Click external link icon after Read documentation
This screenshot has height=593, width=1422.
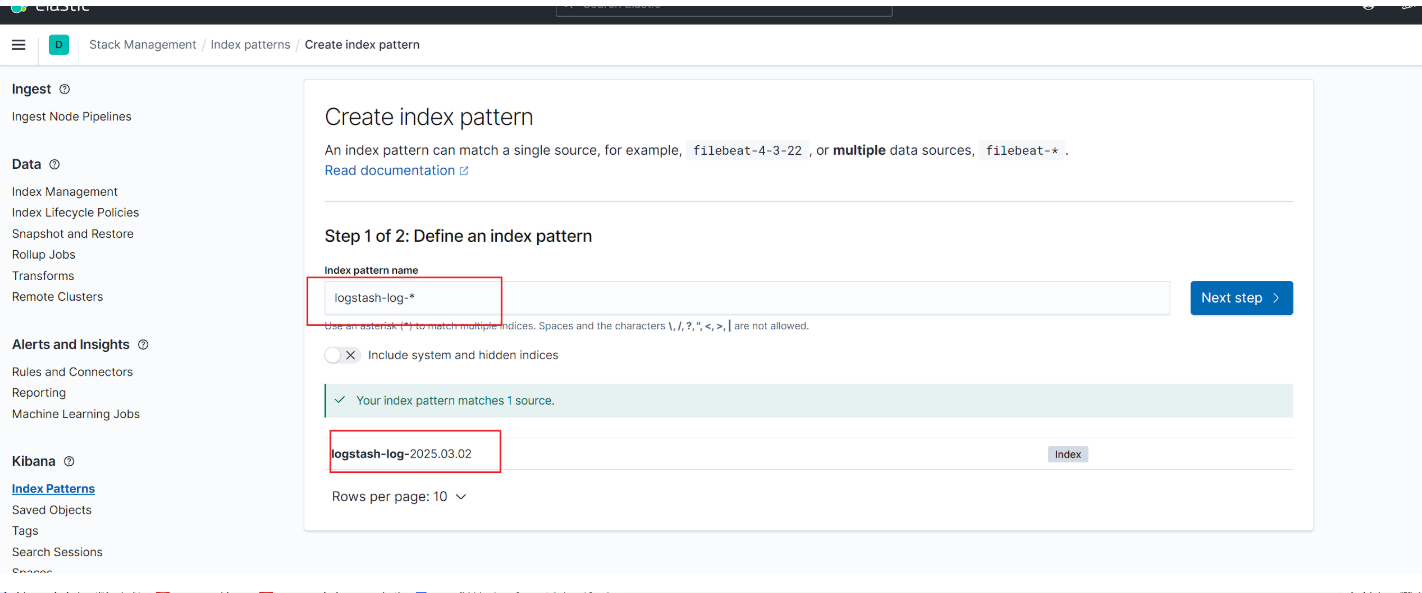coord(464,171)
